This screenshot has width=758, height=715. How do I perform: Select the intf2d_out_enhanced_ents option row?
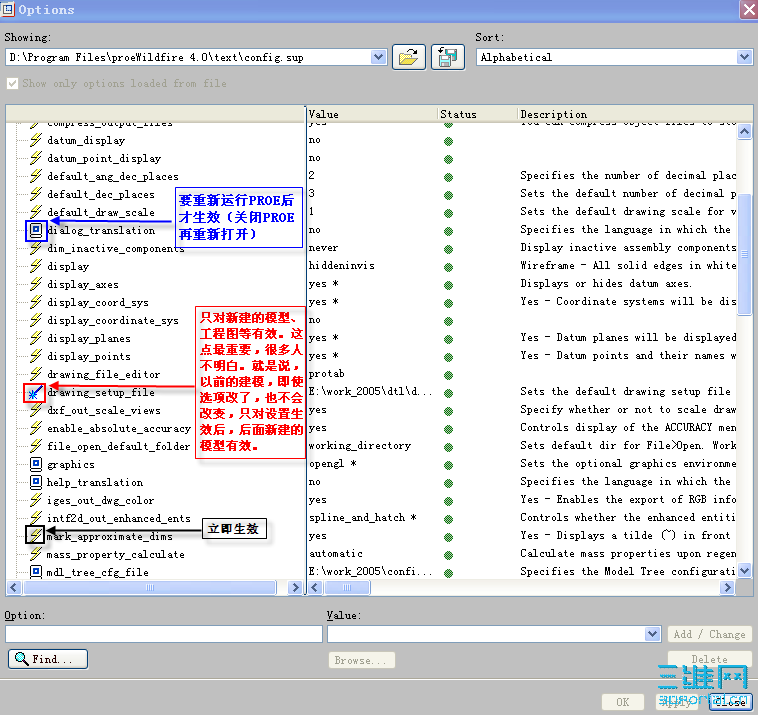[x=119, y=518]
